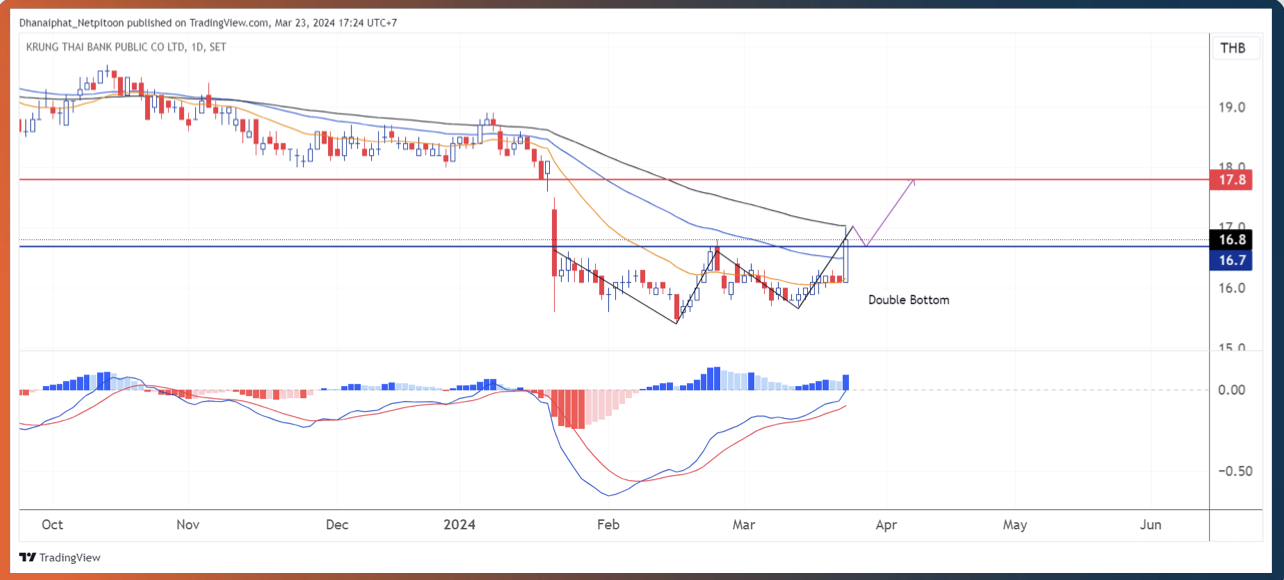1284x580 pixels.
Task: Click the Mar label on time axis
Action: pyautogui.click(x=743, y=525)
